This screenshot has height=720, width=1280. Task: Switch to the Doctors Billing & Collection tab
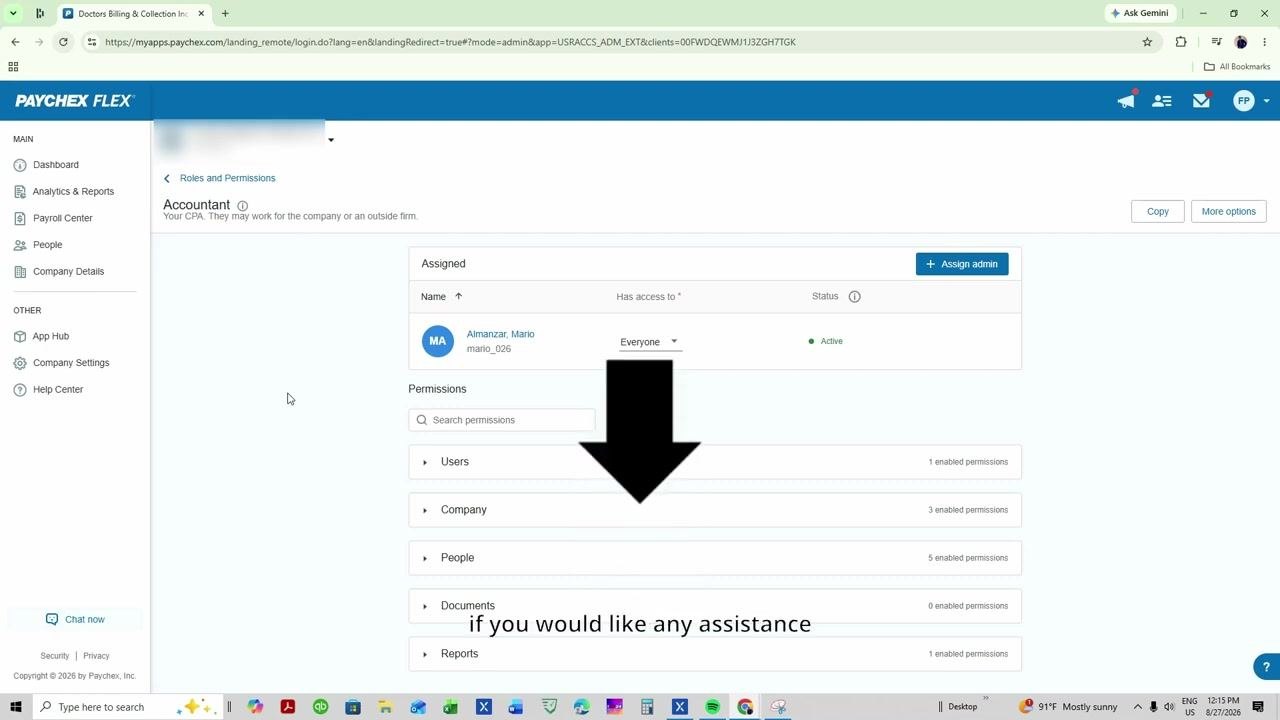(x=132, y=14)
